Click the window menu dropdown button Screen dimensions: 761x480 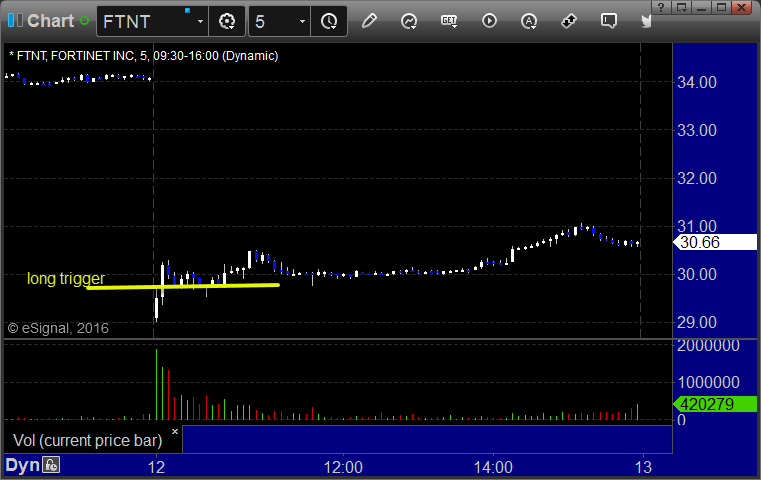[681, 7]
